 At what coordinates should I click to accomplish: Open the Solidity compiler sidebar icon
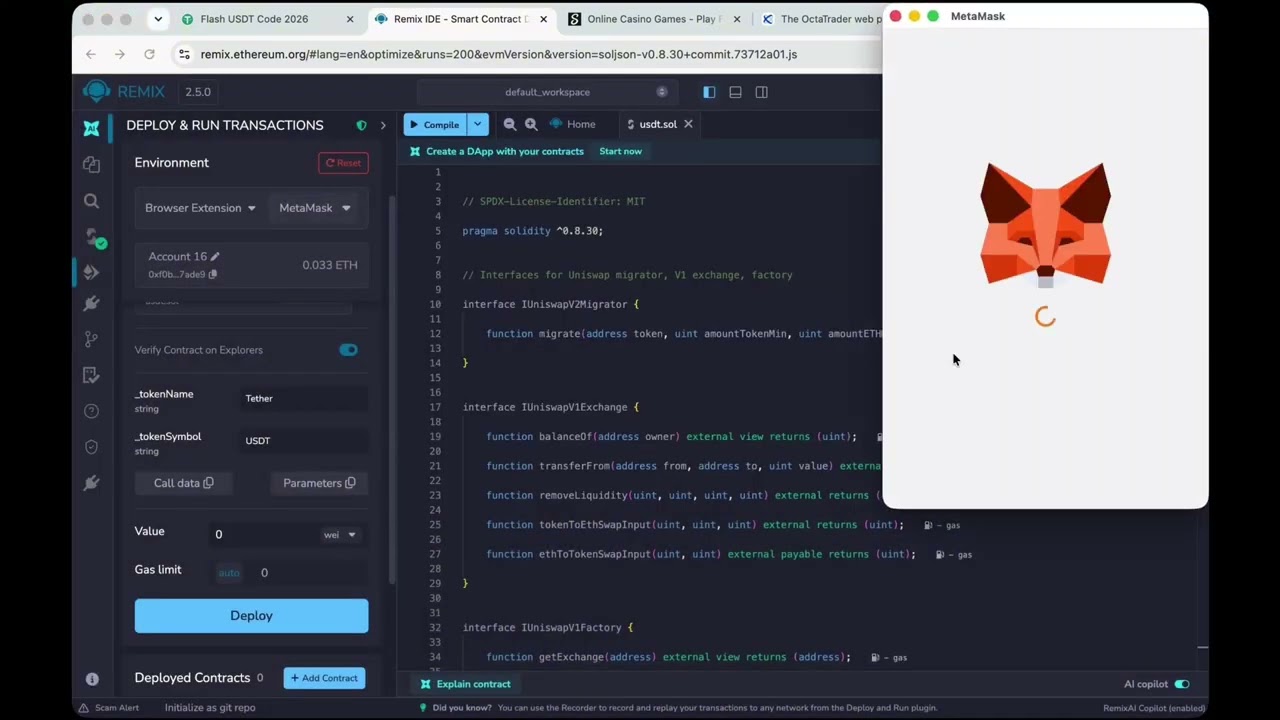[93, 238]
